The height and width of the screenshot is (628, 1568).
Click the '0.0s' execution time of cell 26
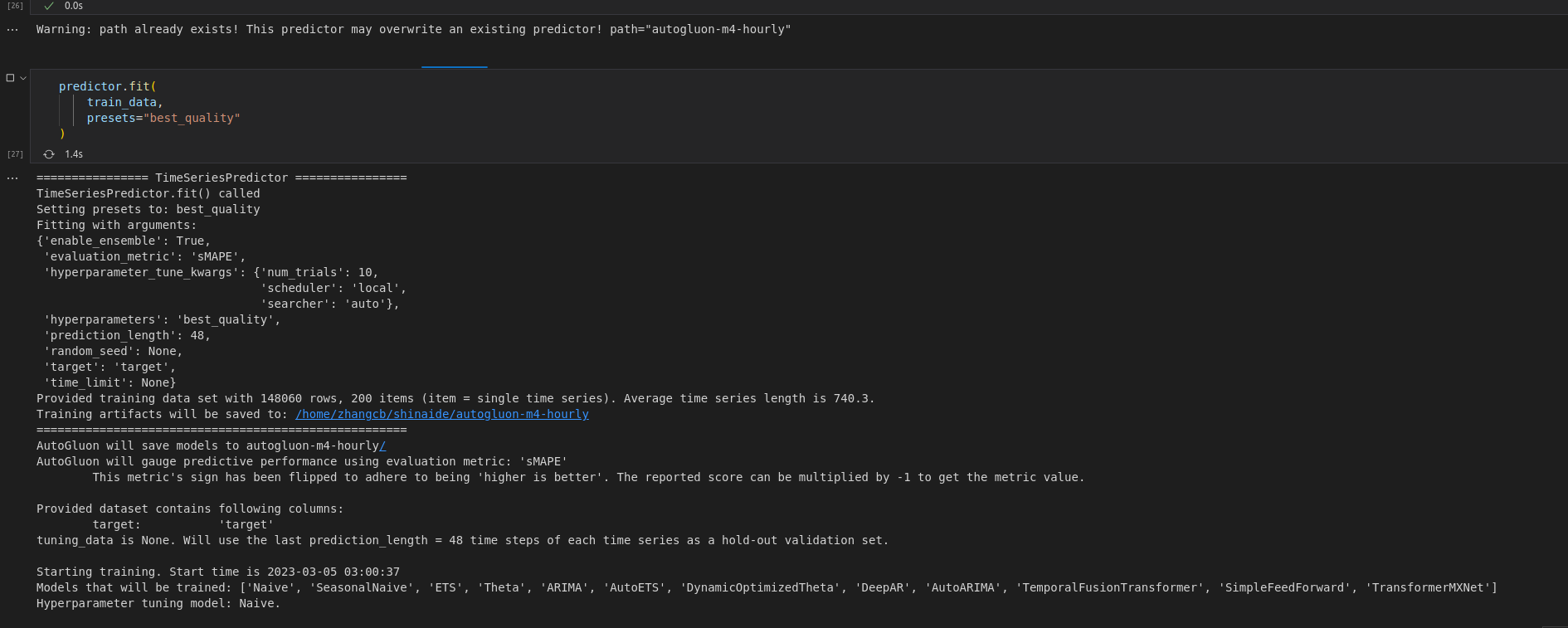pos(74,6)
